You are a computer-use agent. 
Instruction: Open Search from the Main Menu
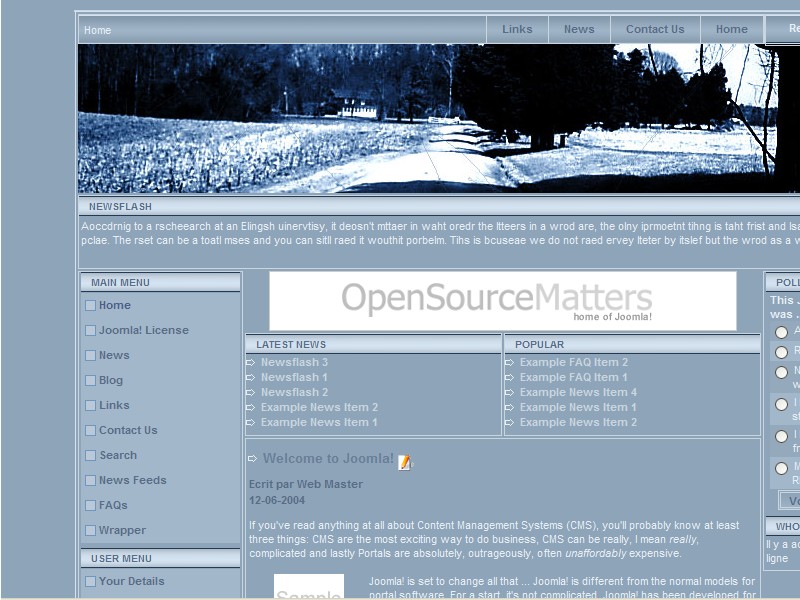118,455
